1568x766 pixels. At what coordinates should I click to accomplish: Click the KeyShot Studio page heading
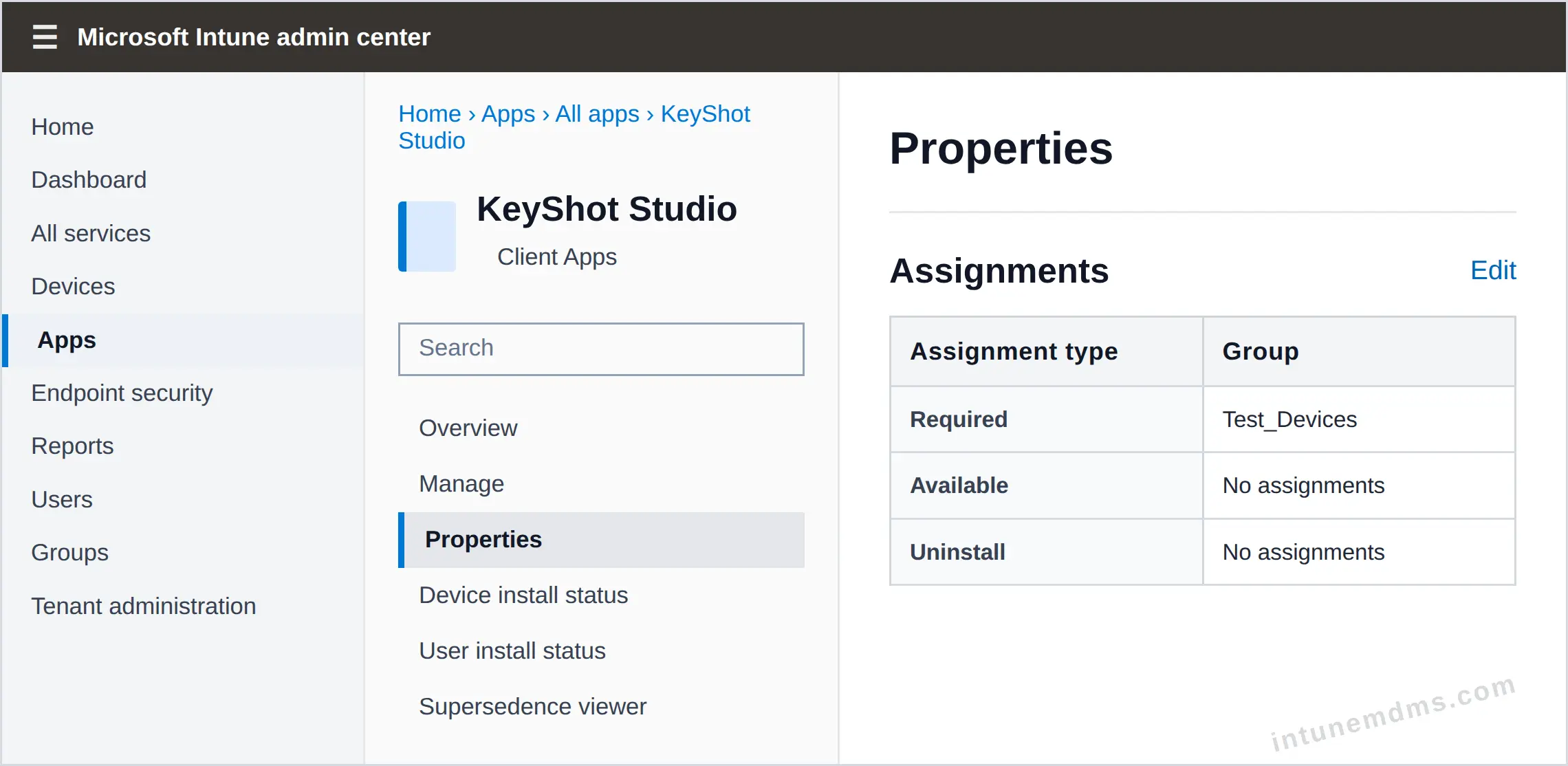[x=607, y=209]
